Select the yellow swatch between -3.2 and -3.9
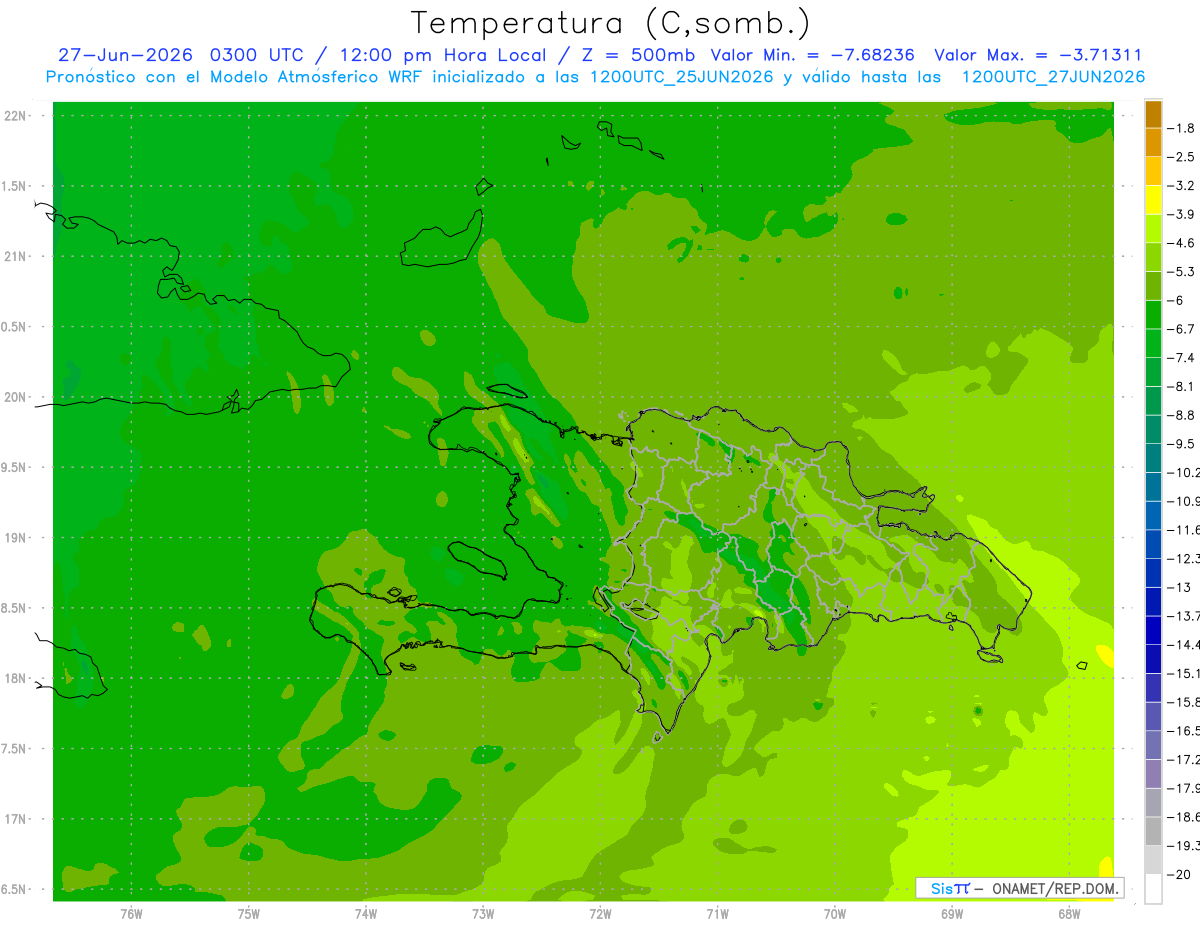The height and width of the screenshot is (927, 1200). [x=1153, y=201]
